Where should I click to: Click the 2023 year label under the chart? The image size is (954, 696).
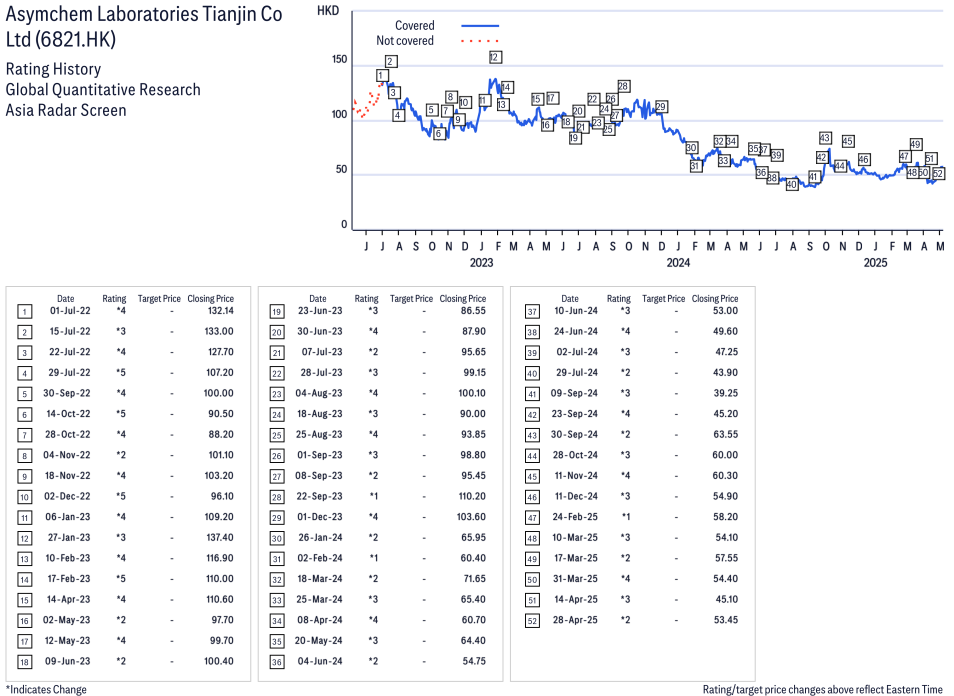pos(481,263)
